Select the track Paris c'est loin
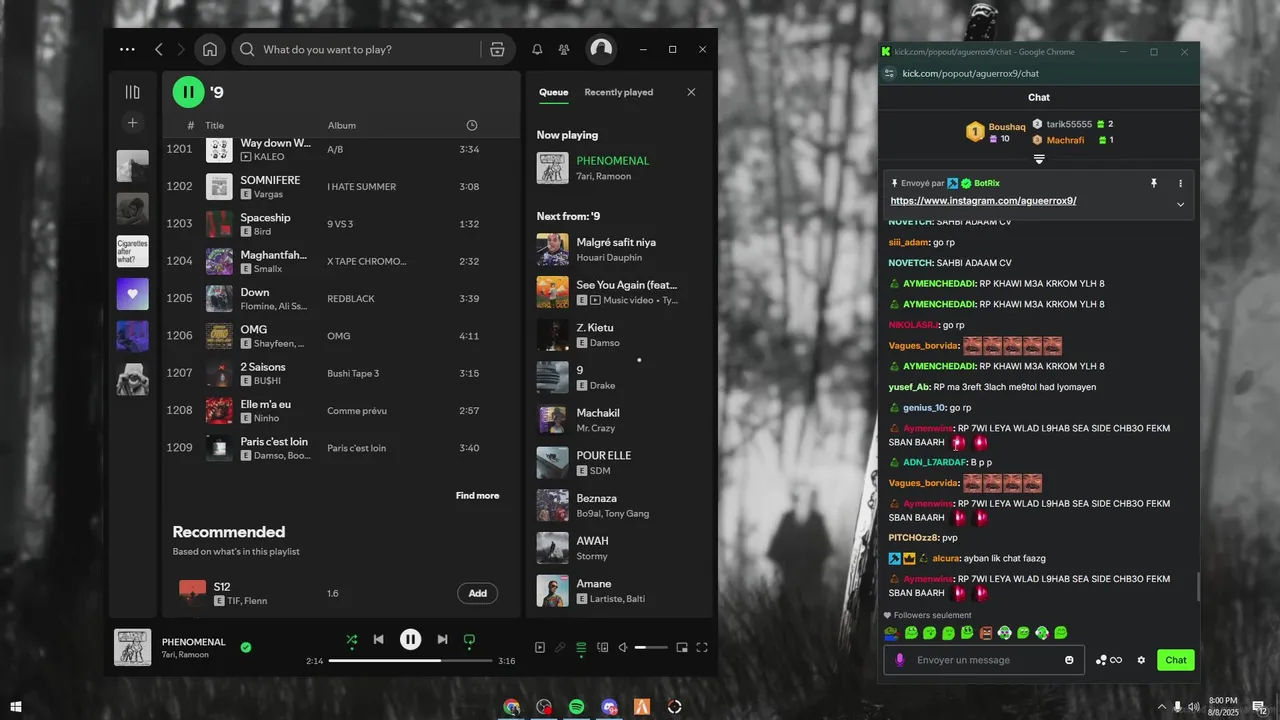 click(340, 448)
